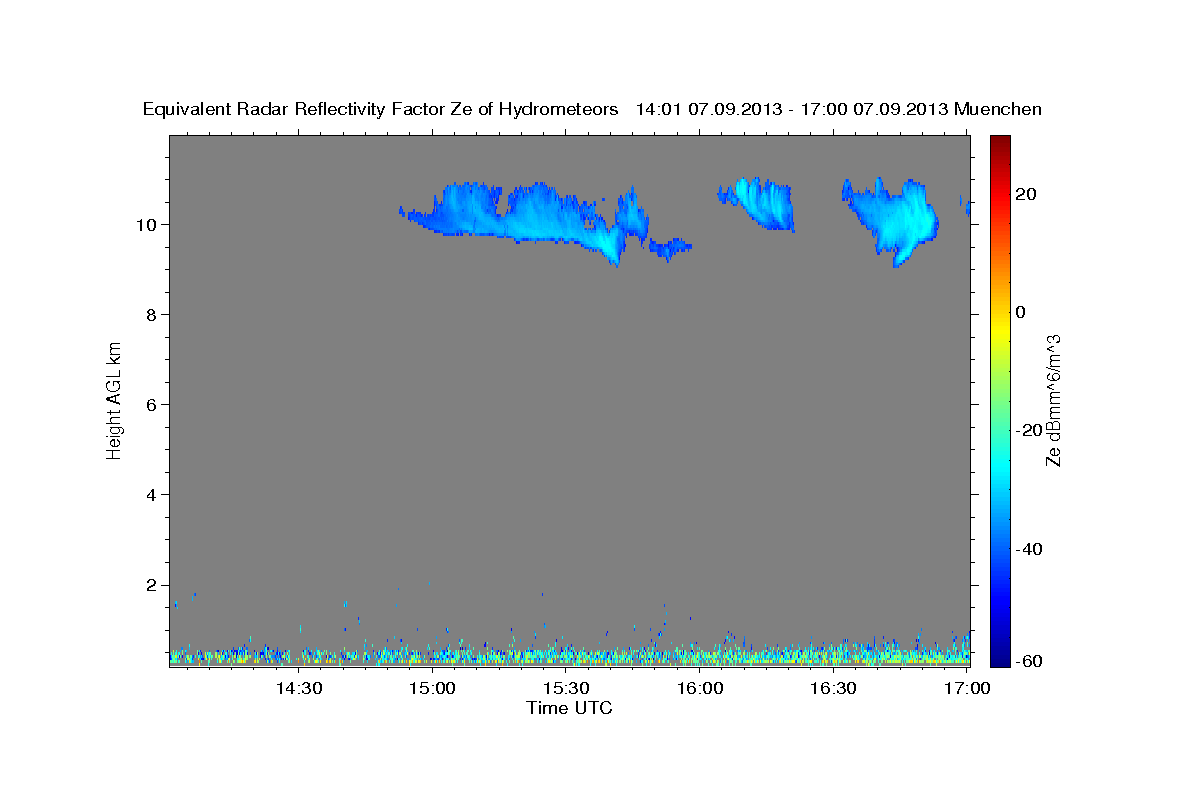Click the dark blue bottom of colorbar
1200x800 pixels.
pos(1001,658)
